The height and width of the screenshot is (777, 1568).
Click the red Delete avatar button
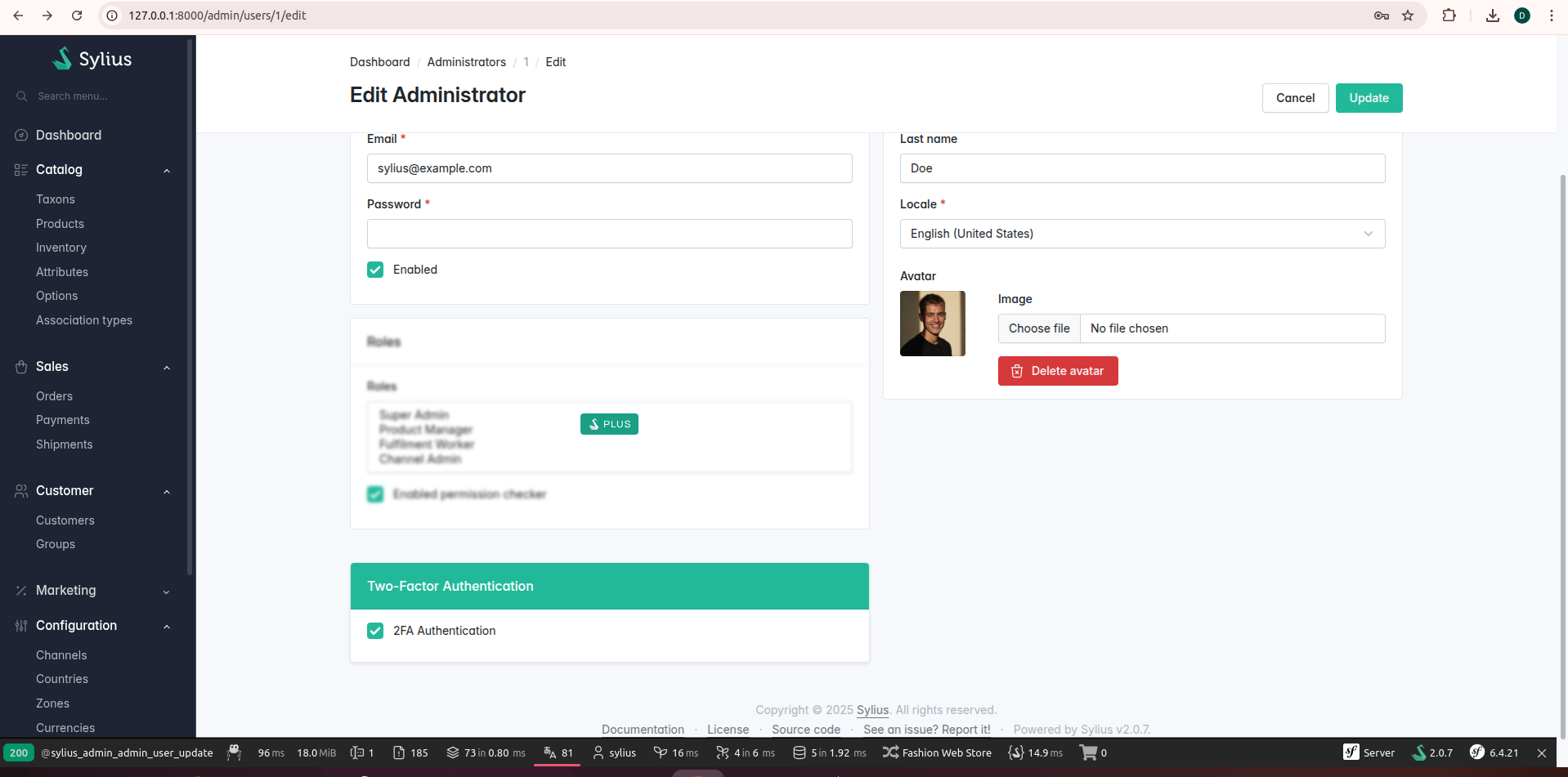tap(1057, 371)
